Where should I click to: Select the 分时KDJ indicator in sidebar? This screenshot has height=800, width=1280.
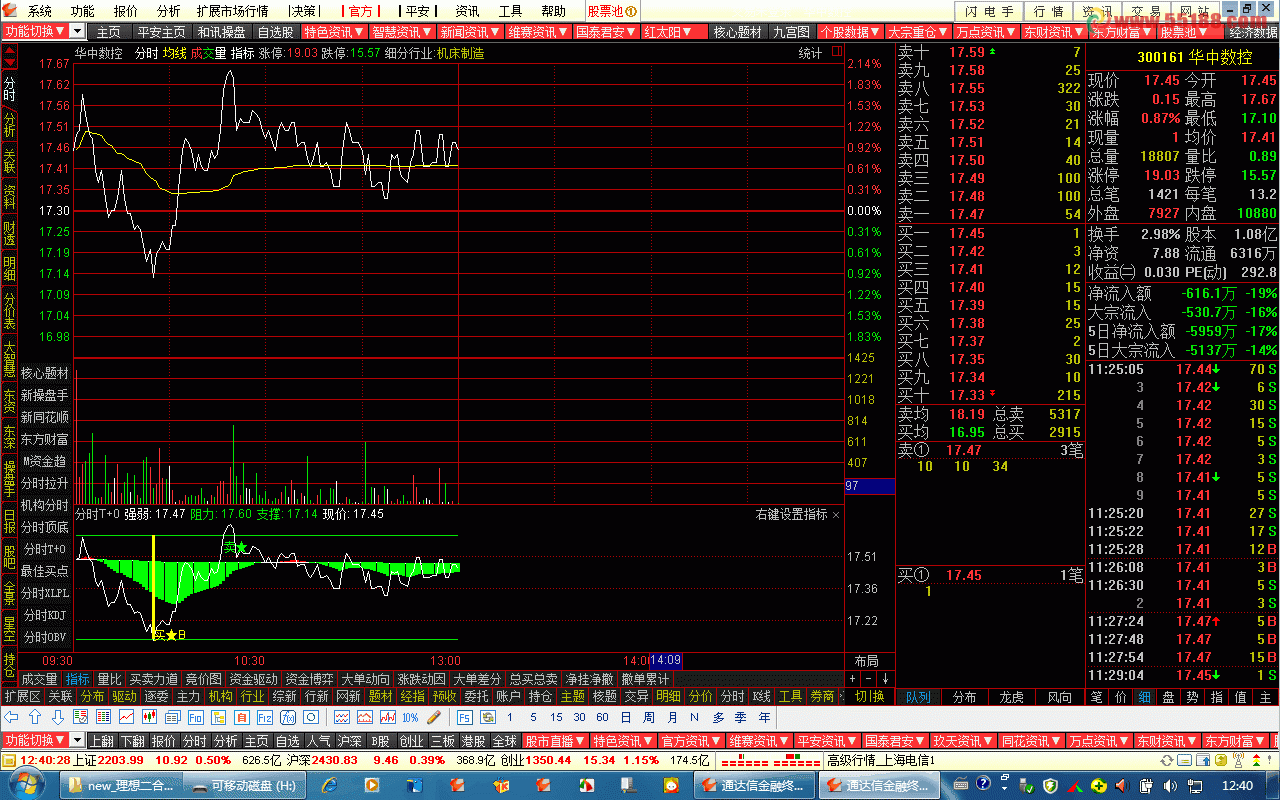click(x=45, y=615)
